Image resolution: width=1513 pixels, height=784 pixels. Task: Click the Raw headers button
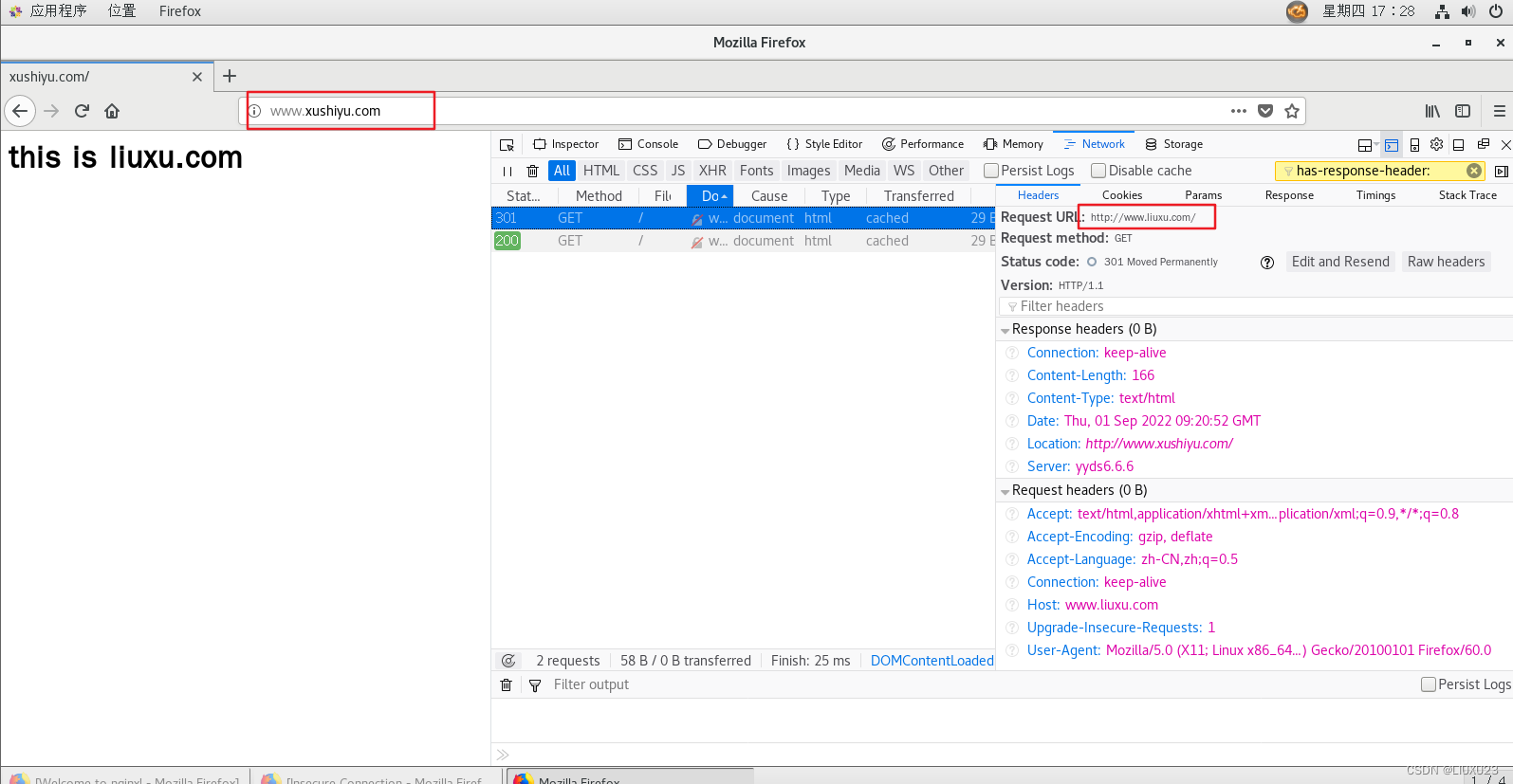coord(1446,262)
